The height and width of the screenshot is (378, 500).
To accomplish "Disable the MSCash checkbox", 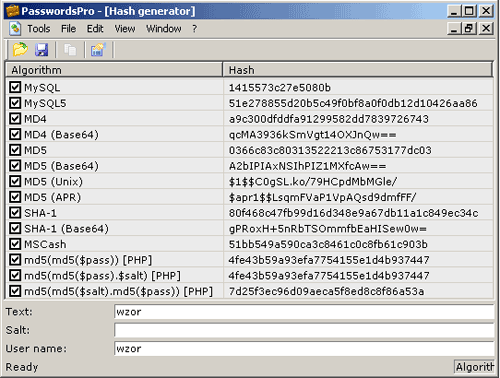I will click(15, 244).
